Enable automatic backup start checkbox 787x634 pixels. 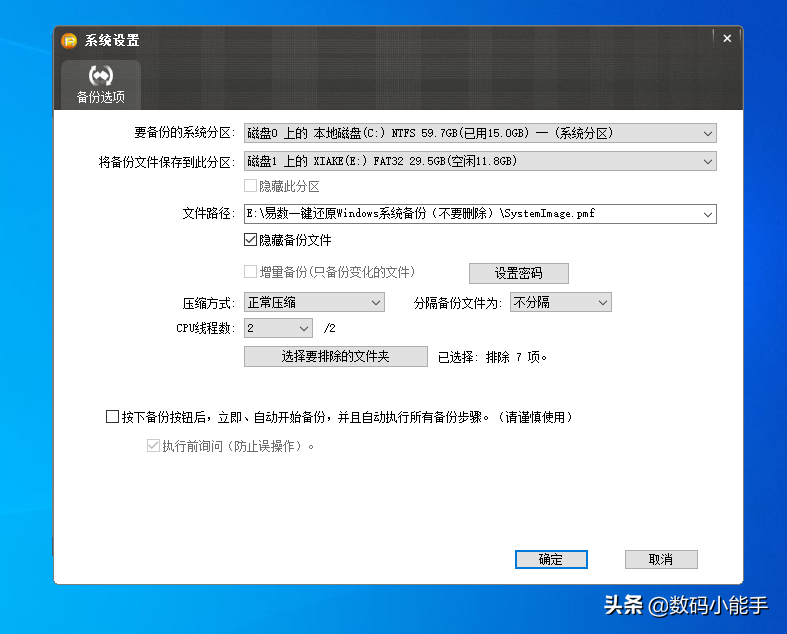[x=112, y=417]
